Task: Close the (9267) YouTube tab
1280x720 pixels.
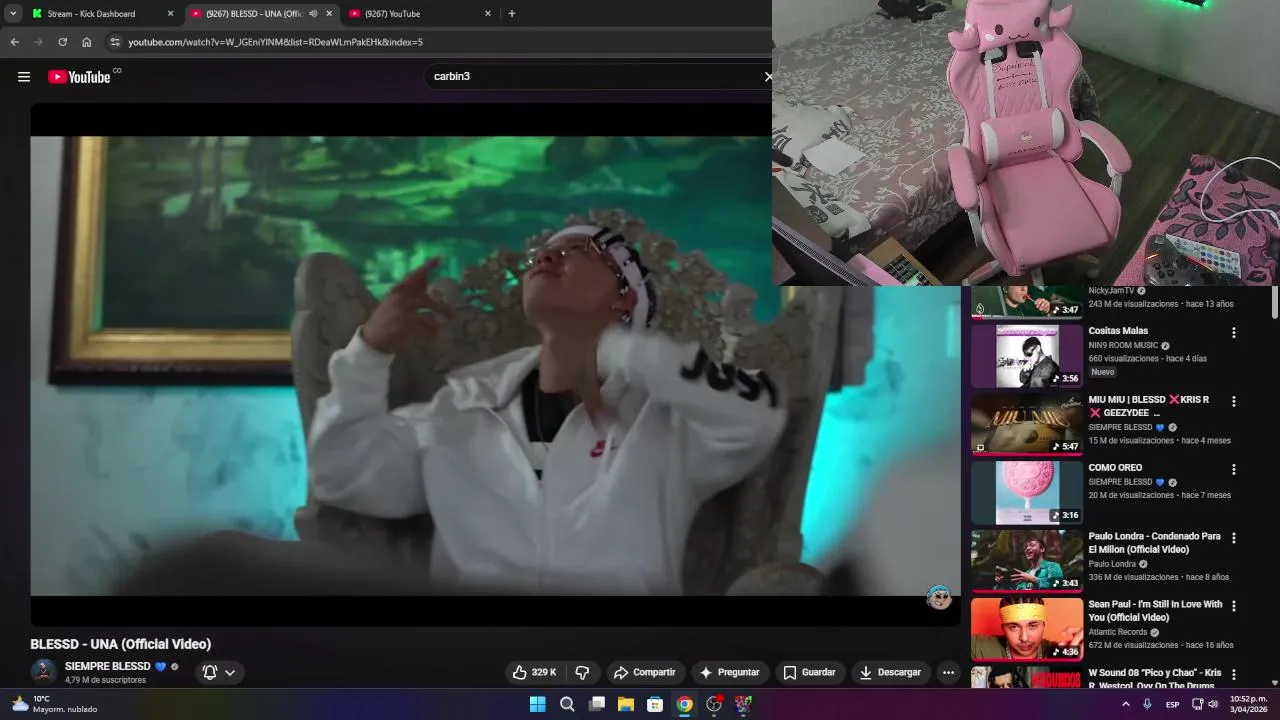Action: [x=488, y=14]
